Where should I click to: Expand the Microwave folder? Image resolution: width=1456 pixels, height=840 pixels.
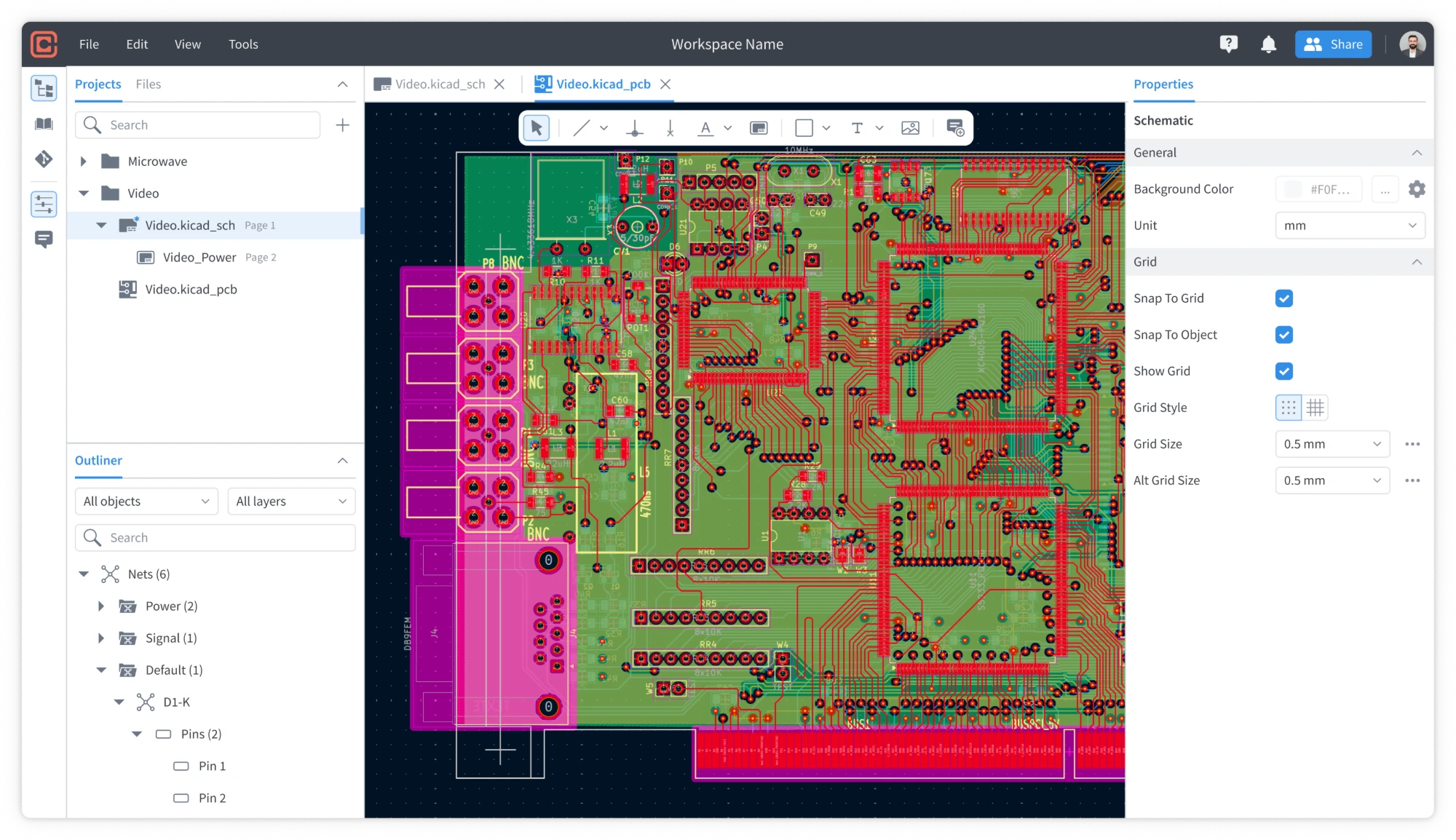83,162
